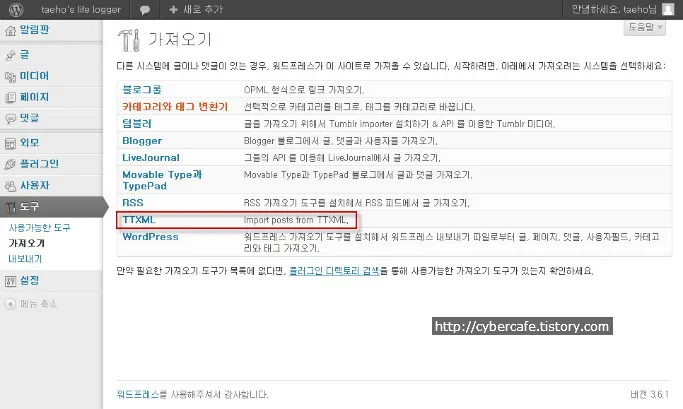Open the 도움말 help dropdown
The height and width of the screenshot is (409, 683).
(644, 27)
